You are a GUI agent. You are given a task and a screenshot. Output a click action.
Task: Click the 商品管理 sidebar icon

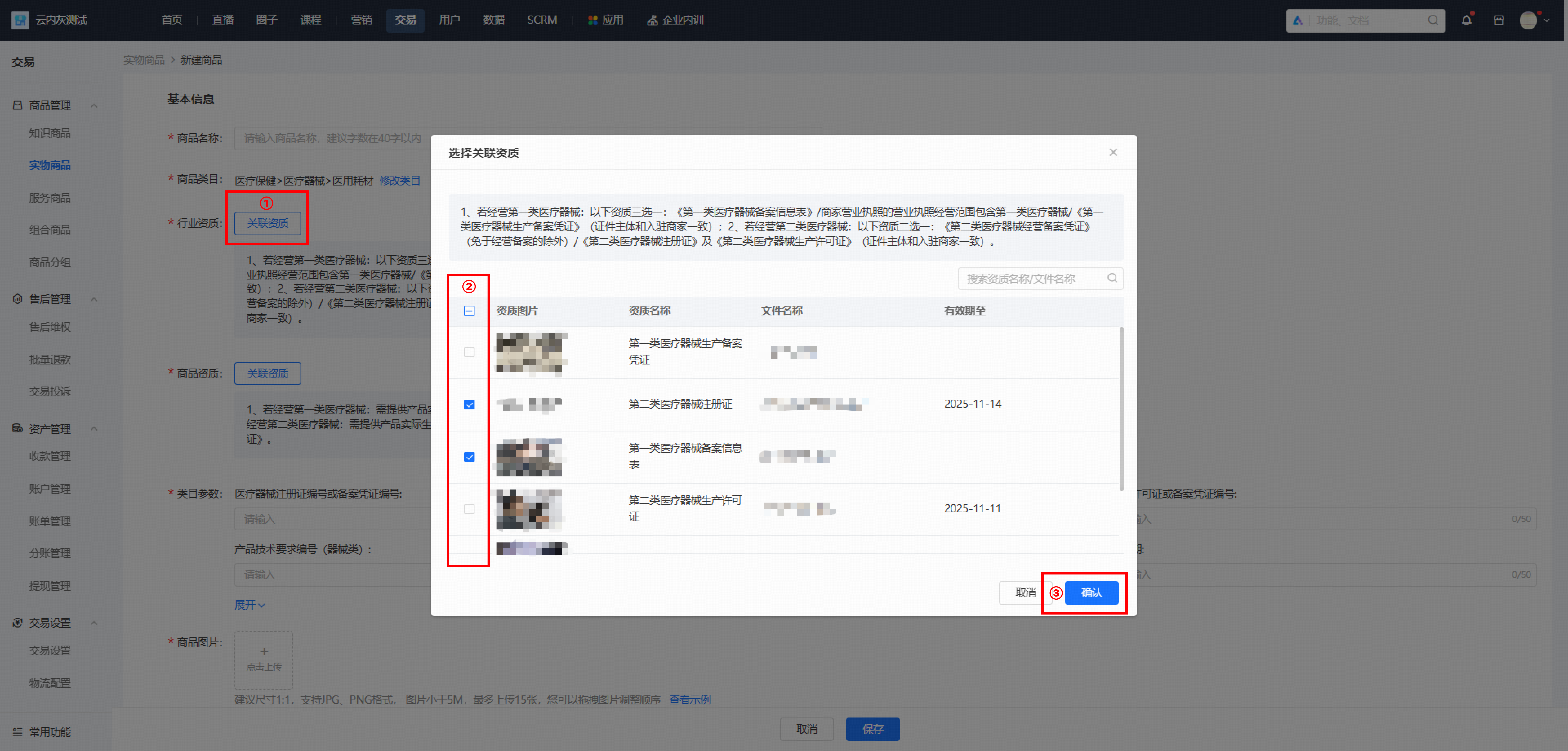coord(18,105)
